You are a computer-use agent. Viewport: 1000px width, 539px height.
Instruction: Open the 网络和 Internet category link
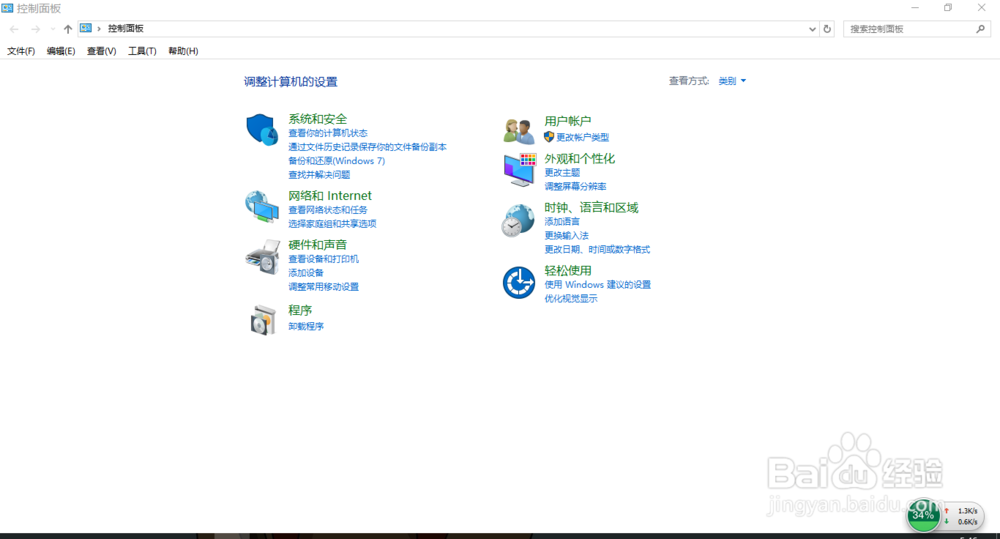[330, 196]
